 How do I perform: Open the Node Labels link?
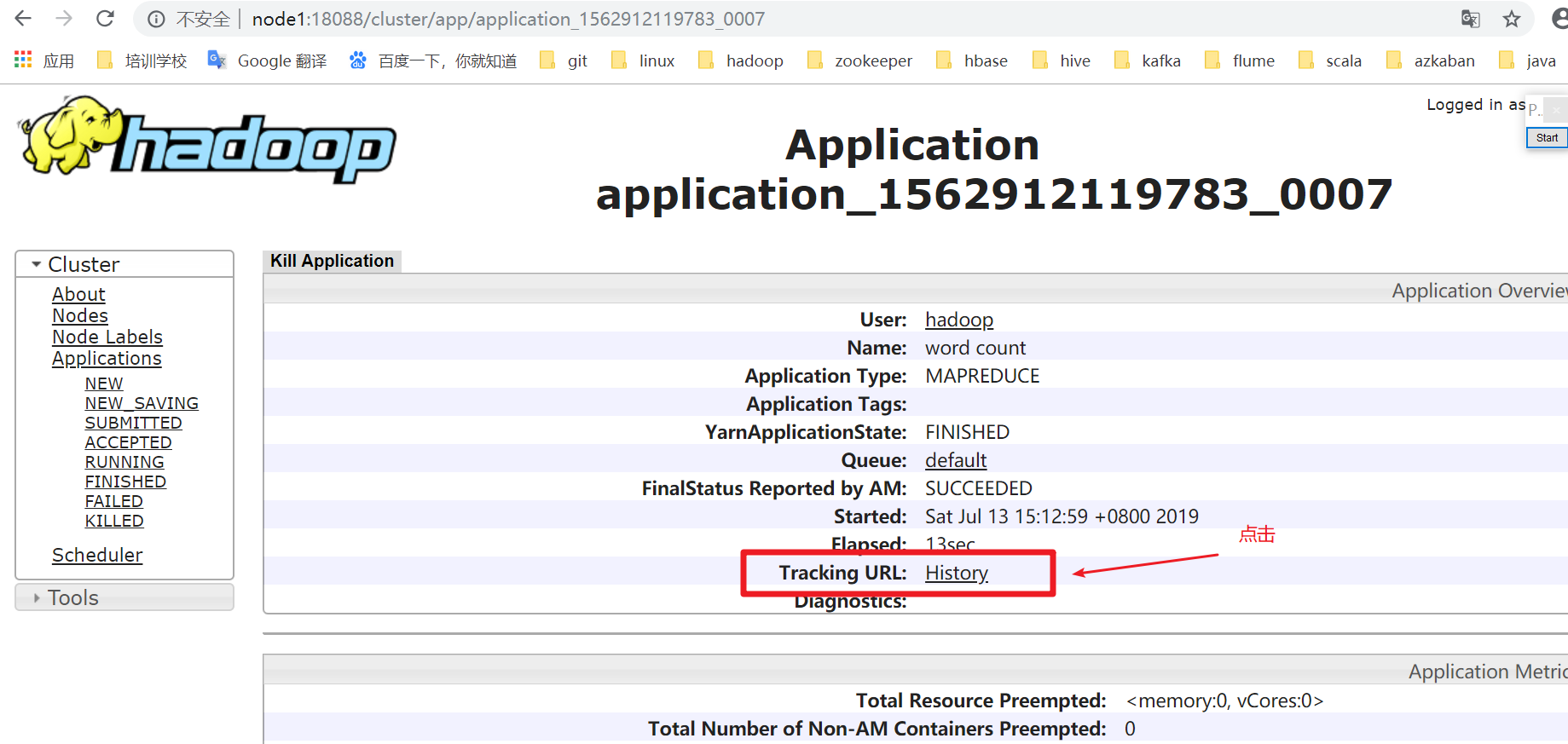(x=107, y=337)
